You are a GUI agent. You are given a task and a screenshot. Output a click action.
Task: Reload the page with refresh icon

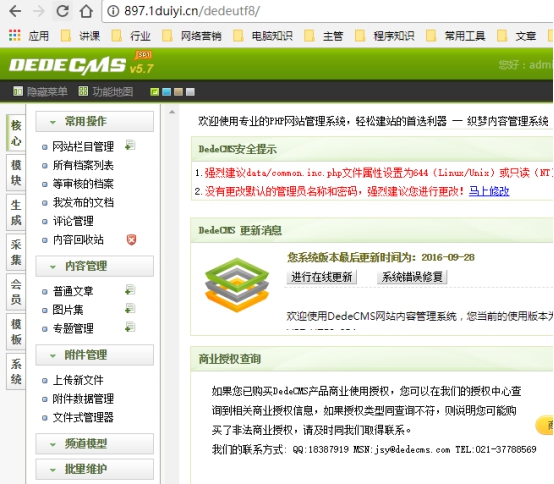[63, 11]
